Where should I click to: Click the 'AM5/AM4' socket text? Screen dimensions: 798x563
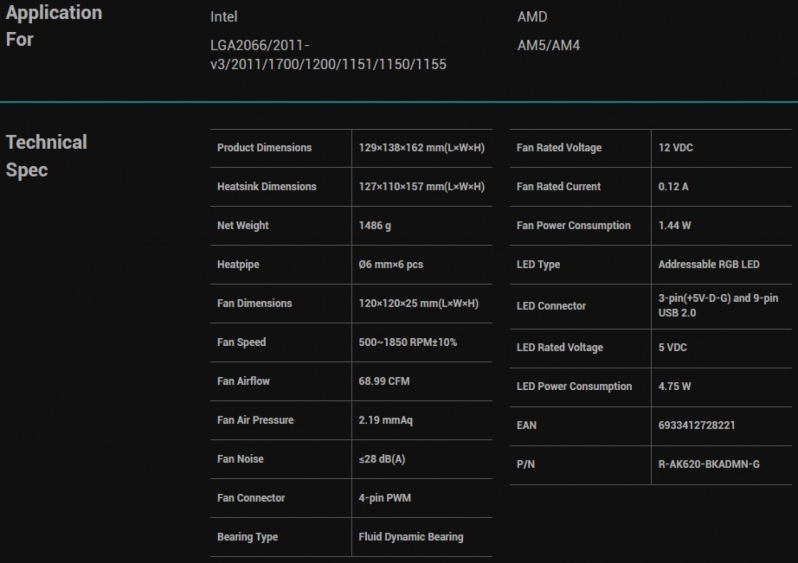[x=549, y=45]
